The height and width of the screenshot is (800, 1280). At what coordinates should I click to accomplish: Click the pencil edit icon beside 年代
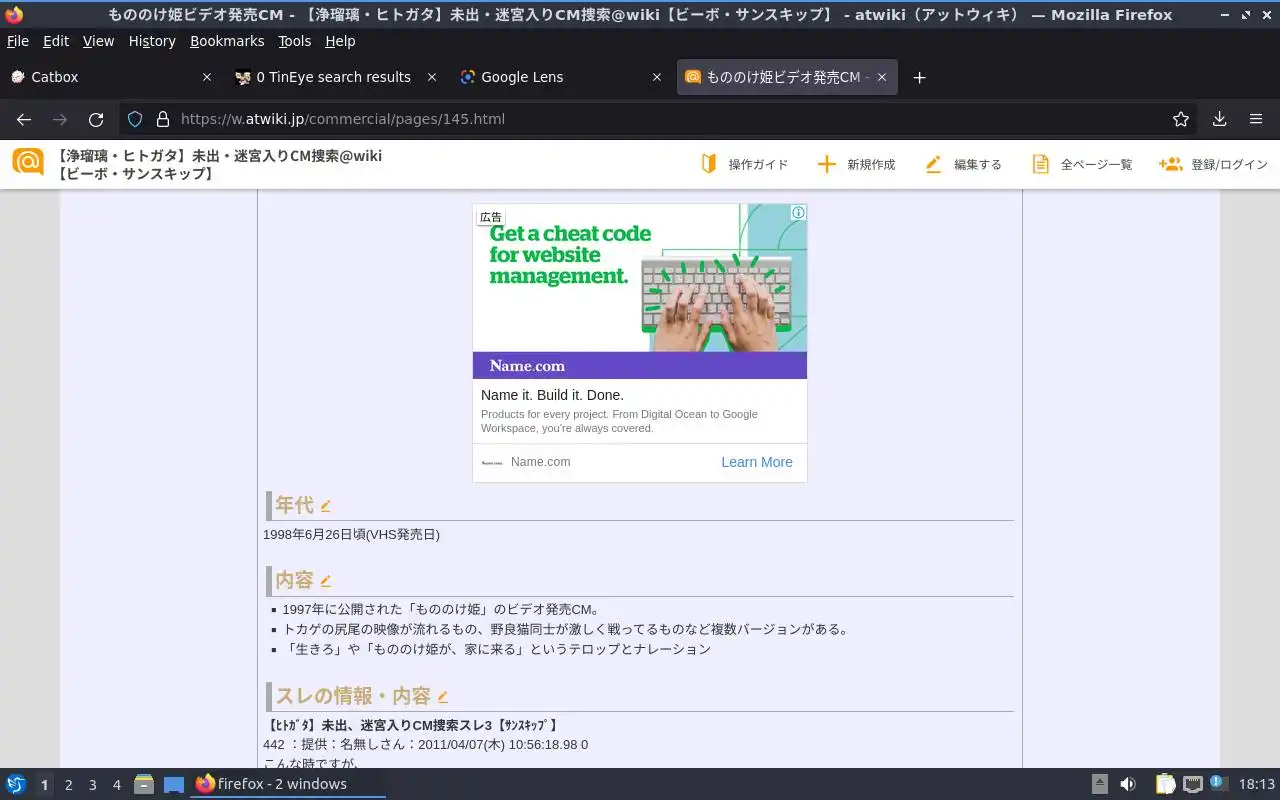point(325,506)
